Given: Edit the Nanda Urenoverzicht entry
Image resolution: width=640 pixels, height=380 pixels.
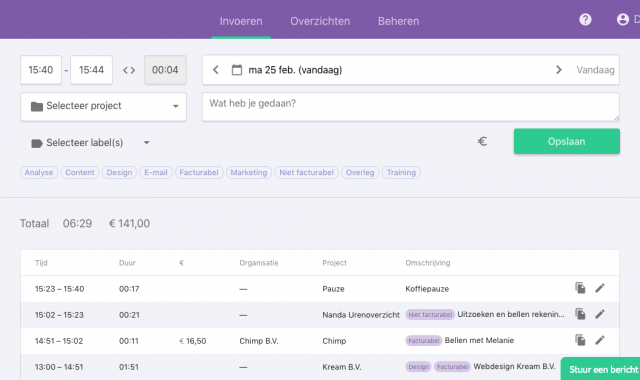Looking at the screenshot, I should click(600, 314).
